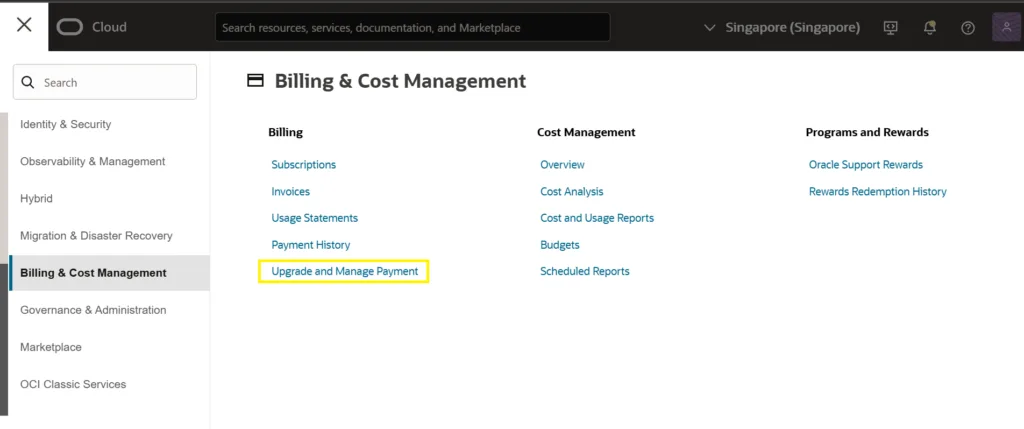The height and width of the screenshot is (429, 1024).
Task: Open the Budgets link
Action: click(x=559, y=244)
